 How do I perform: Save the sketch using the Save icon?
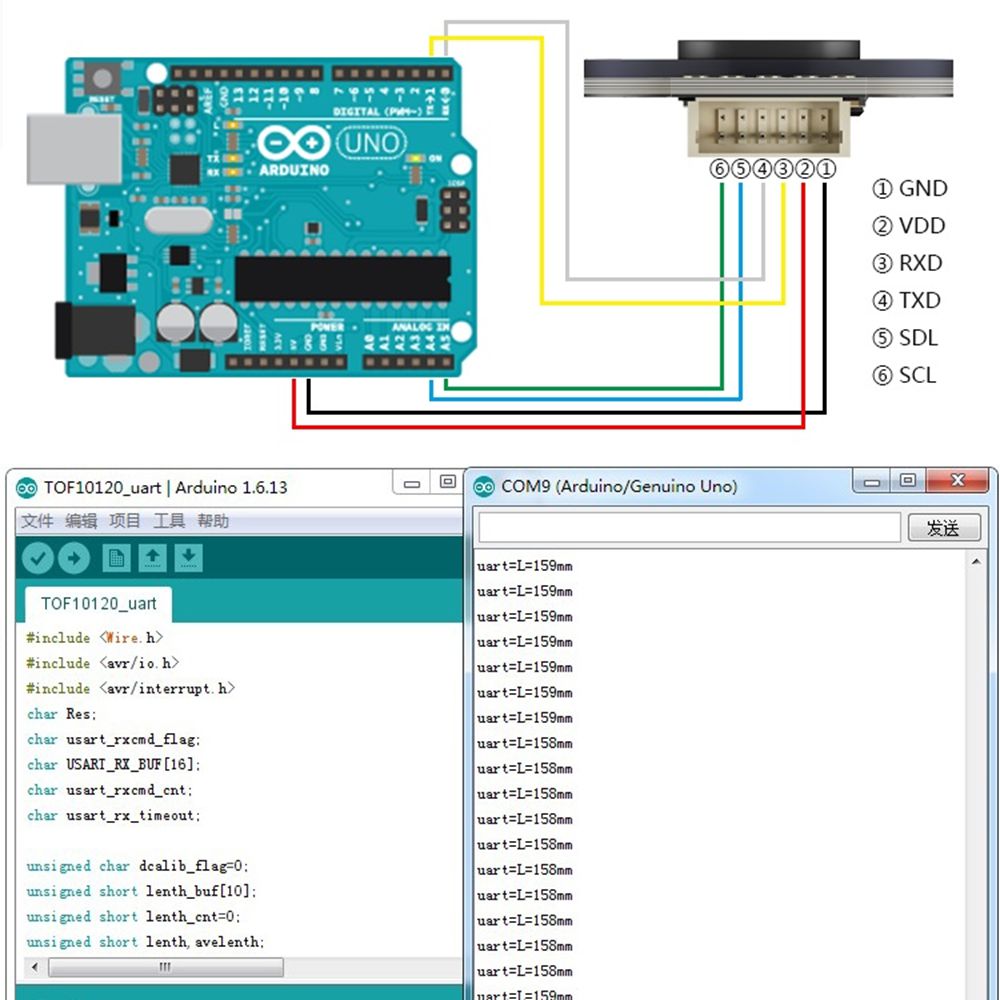click(x=188, y=557)
